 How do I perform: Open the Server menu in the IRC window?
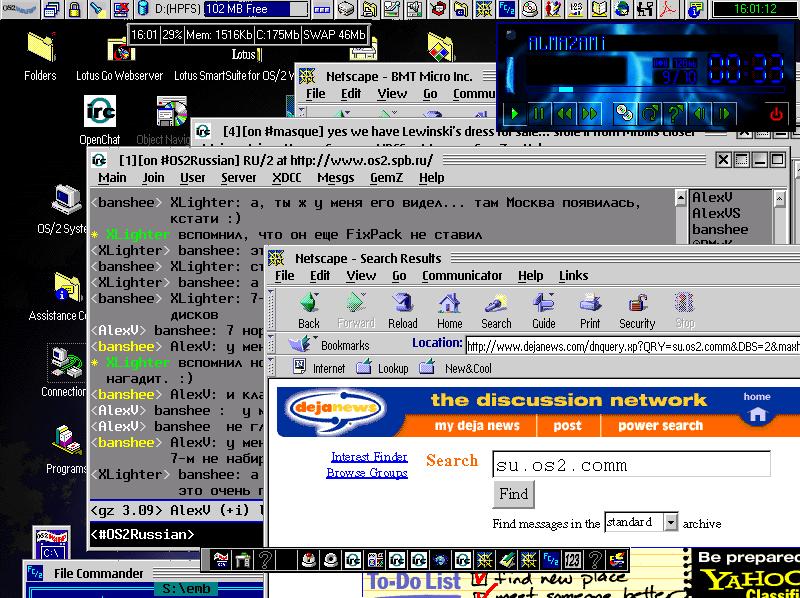(x=238, y=178)
